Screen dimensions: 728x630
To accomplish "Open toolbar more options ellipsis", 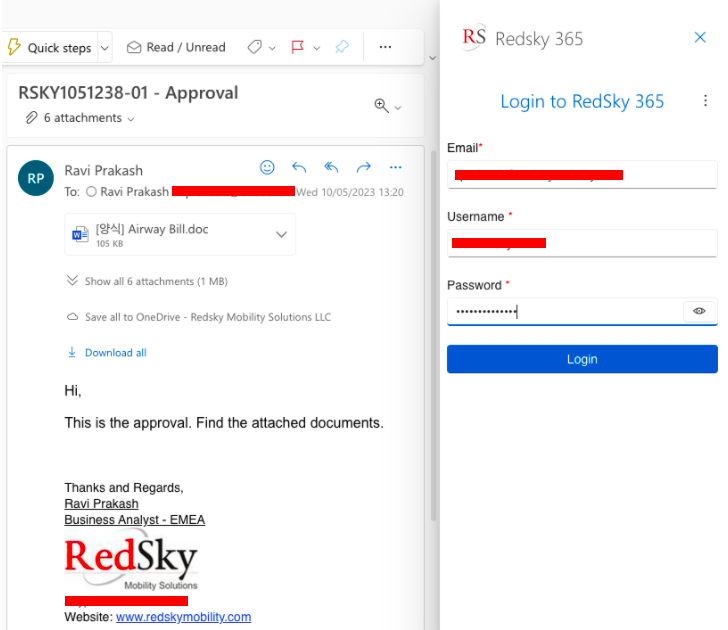I will pyautogui.click(x=385, y=47).
